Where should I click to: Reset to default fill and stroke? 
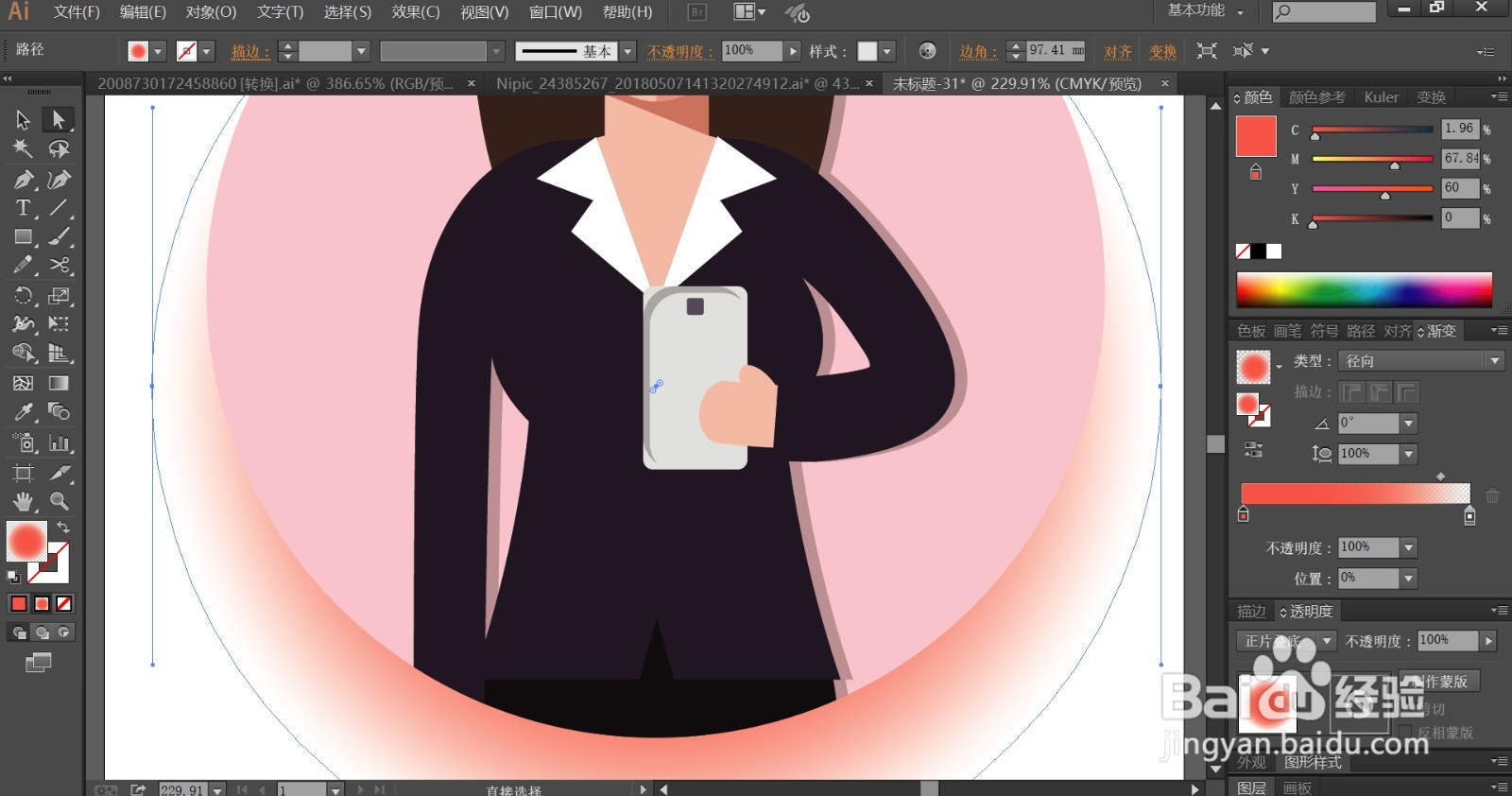[13, 576]
